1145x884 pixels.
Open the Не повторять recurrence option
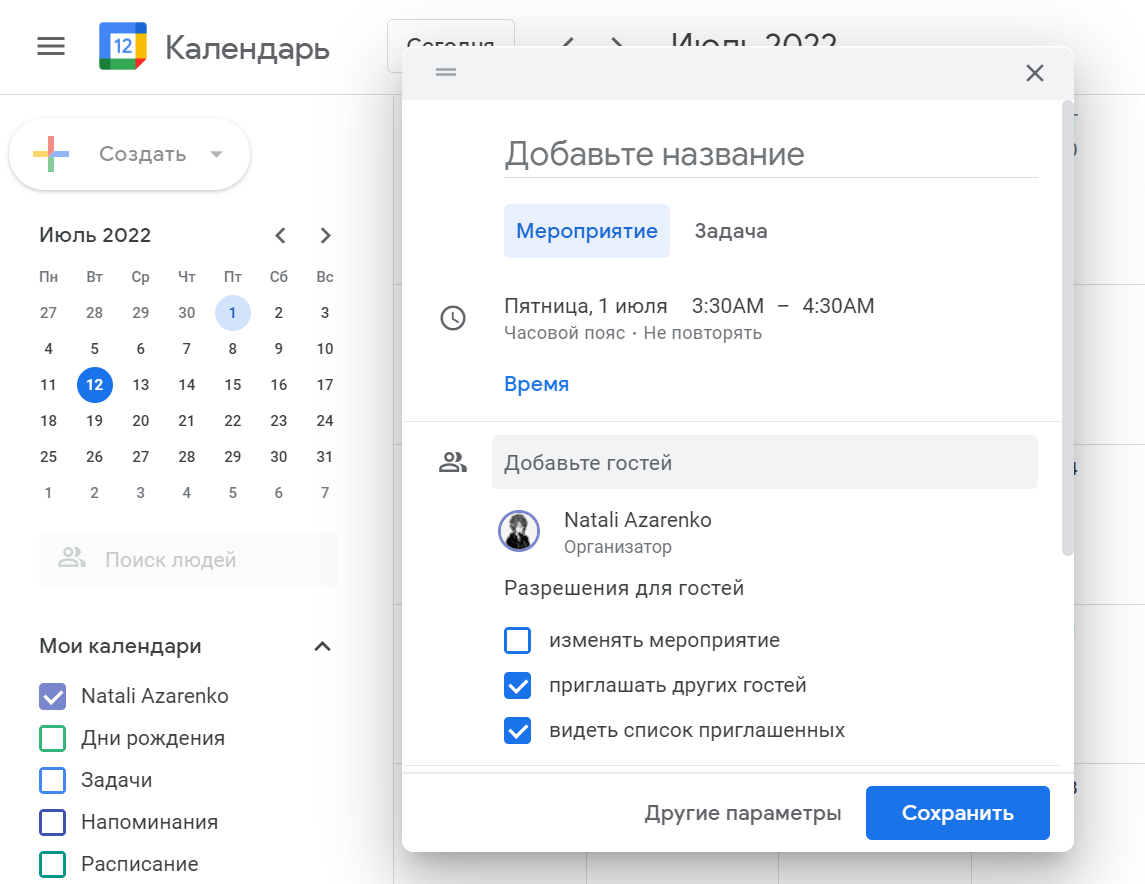pyautogui.click(x=702, y=333)
